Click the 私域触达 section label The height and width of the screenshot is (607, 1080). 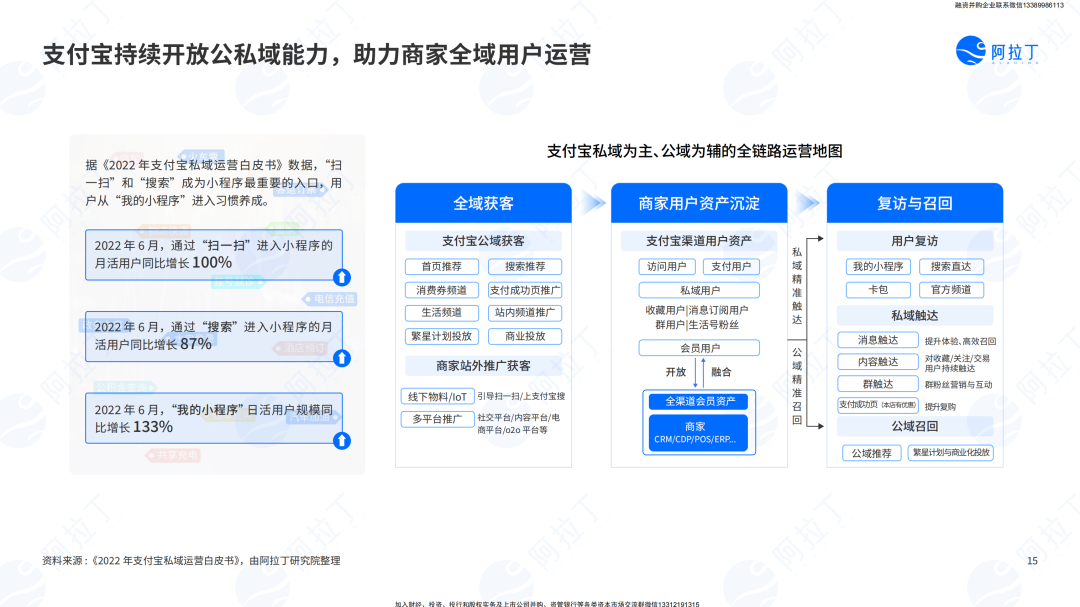[915, 316]
